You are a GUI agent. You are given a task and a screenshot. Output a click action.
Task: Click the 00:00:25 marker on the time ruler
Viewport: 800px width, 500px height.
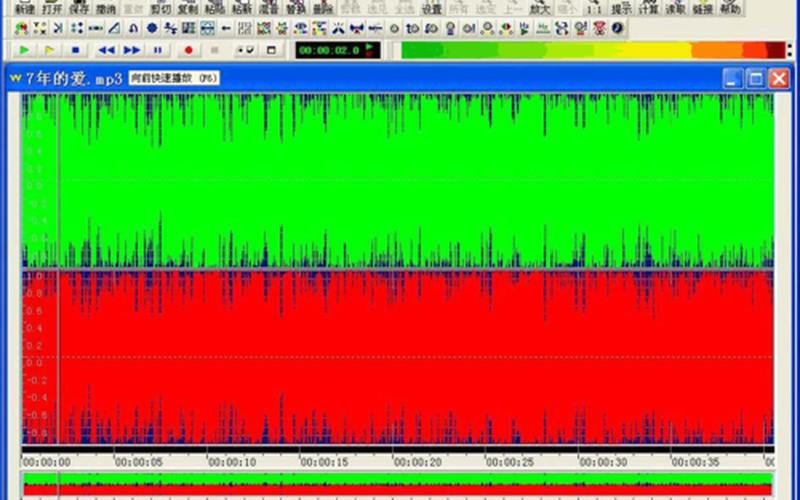click(510, 462)
